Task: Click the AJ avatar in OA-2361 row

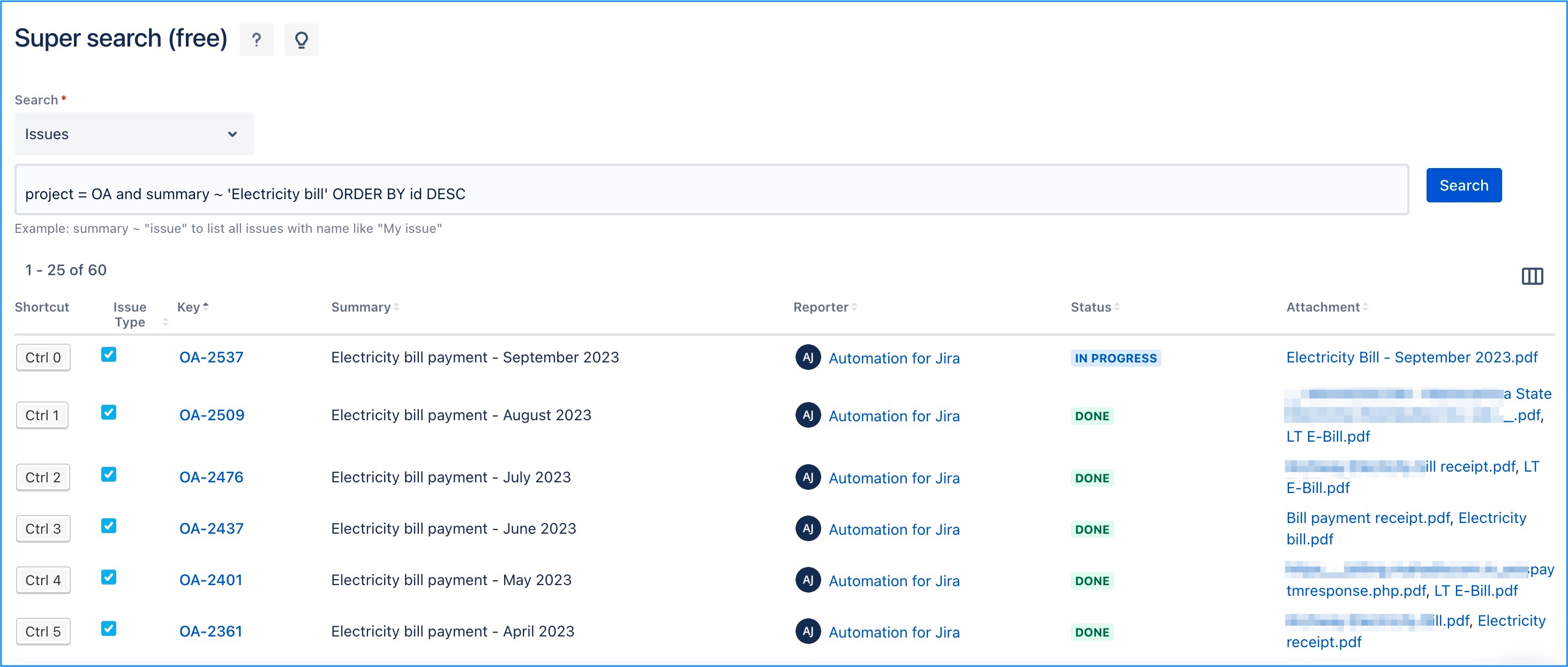Action: coord(808,632)
